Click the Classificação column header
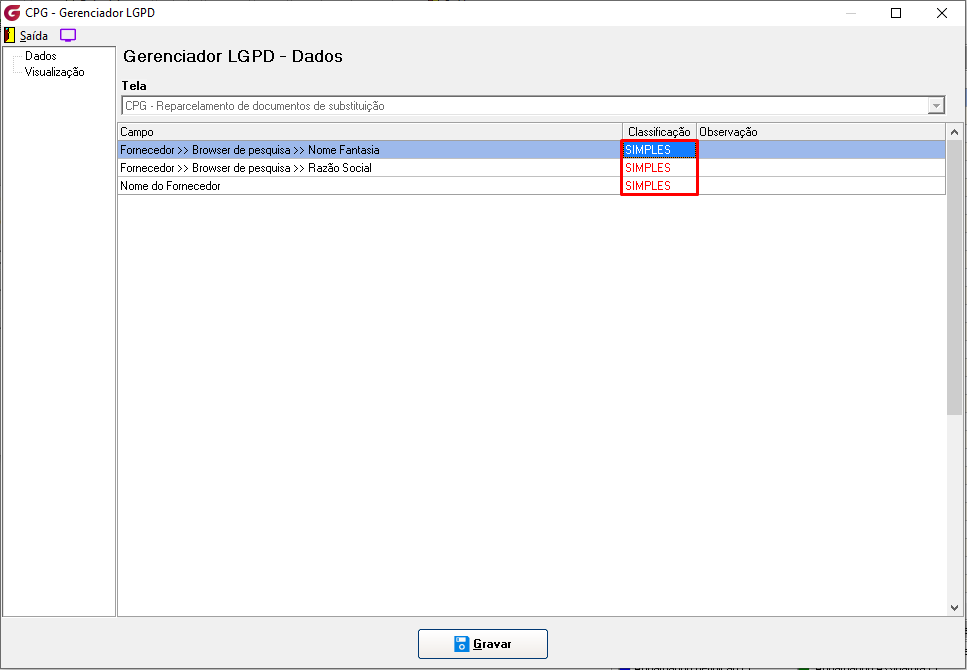 (x=659, y=132)
